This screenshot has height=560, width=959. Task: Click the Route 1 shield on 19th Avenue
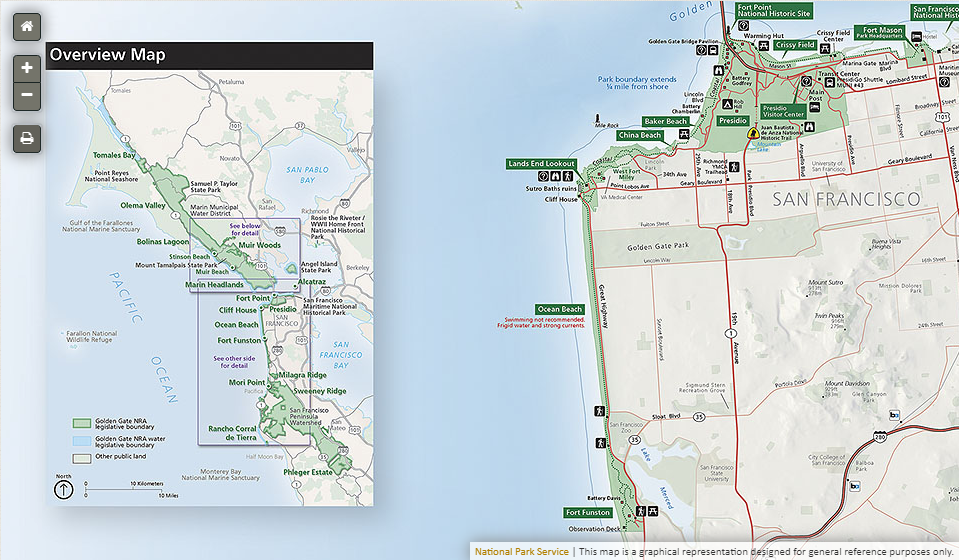click(x=730, y=333)
